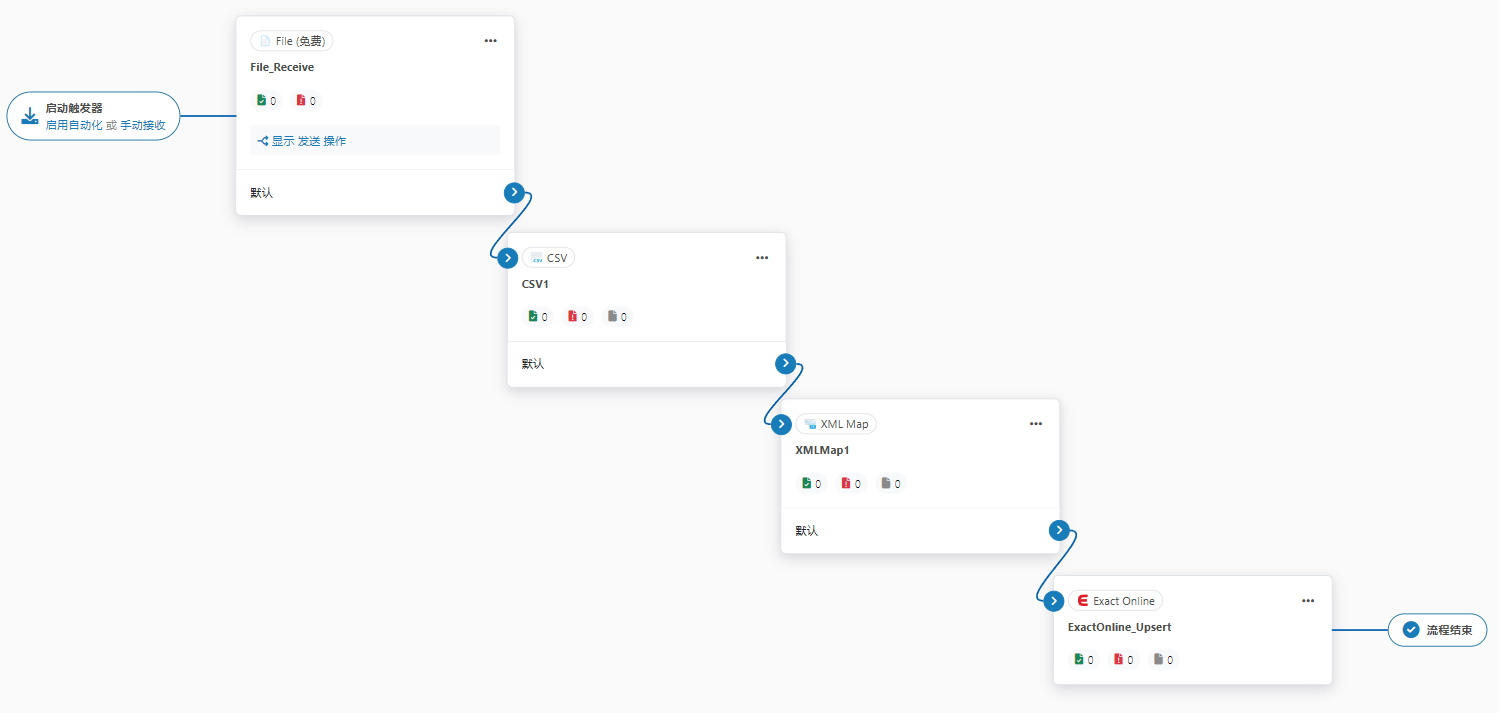
Task: Click XMLMap1 gray pending file count
Action: click(886, 483)
